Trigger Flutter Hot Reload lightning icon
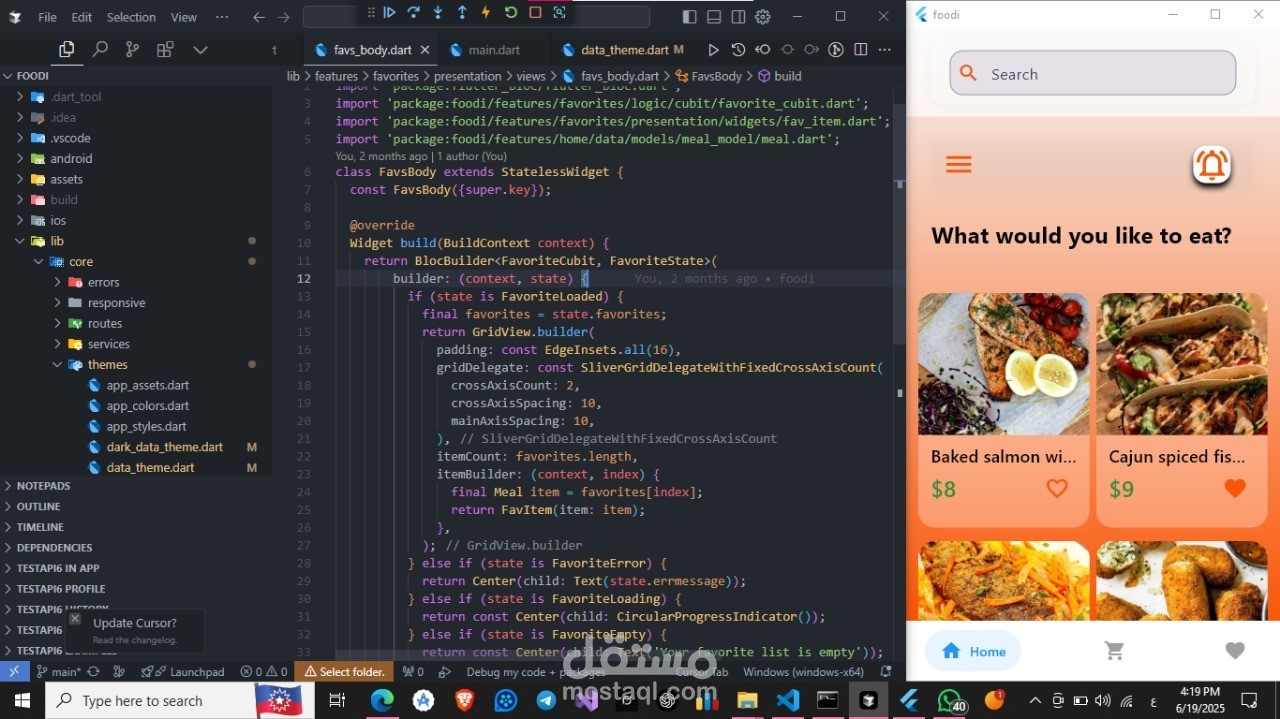The height and width of the screenshot is (719, 1280). 486,12
